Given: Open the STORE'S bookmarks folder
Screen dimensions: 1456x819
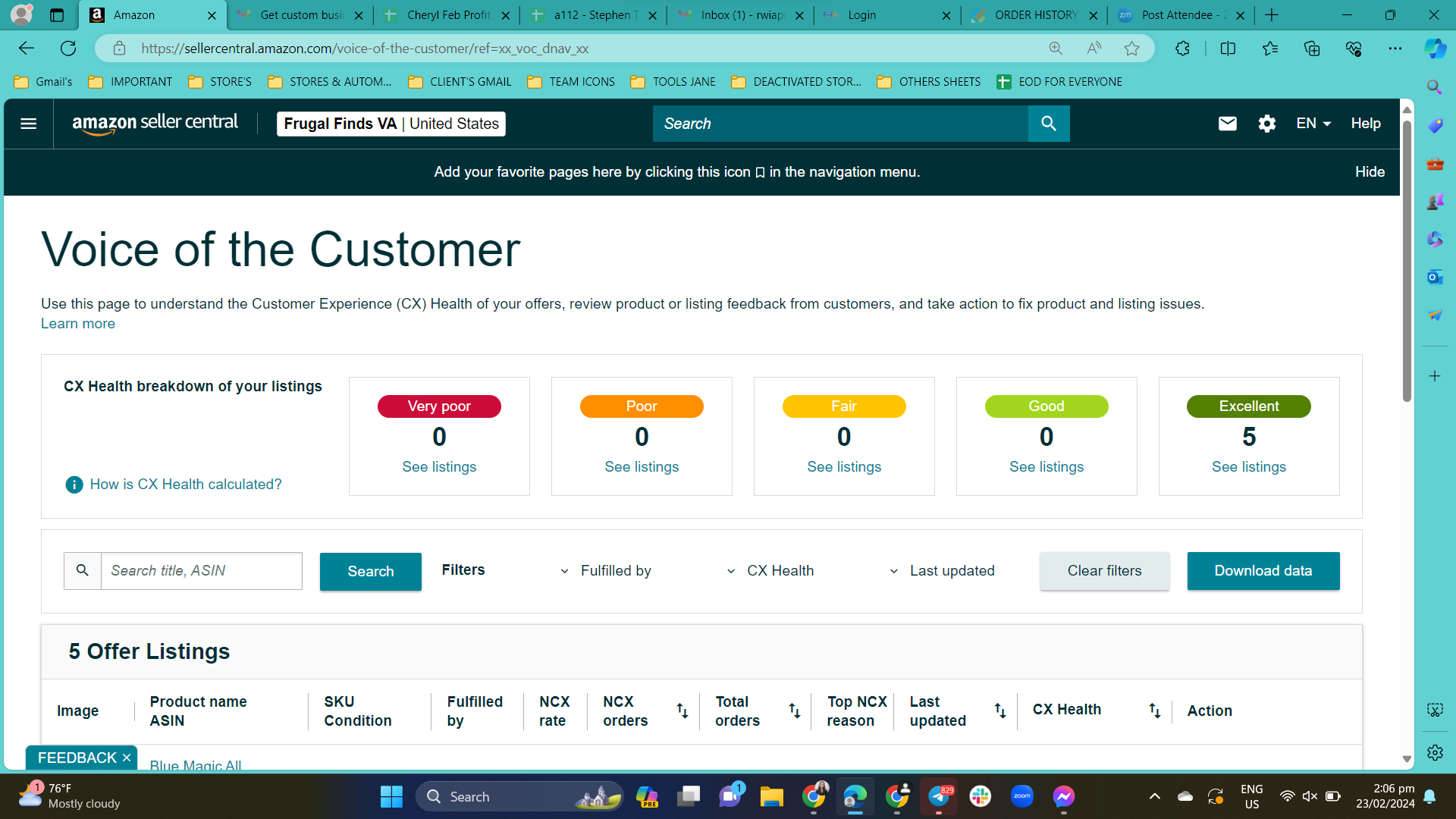Looking at the screenshot, I should tap(220, 82).
